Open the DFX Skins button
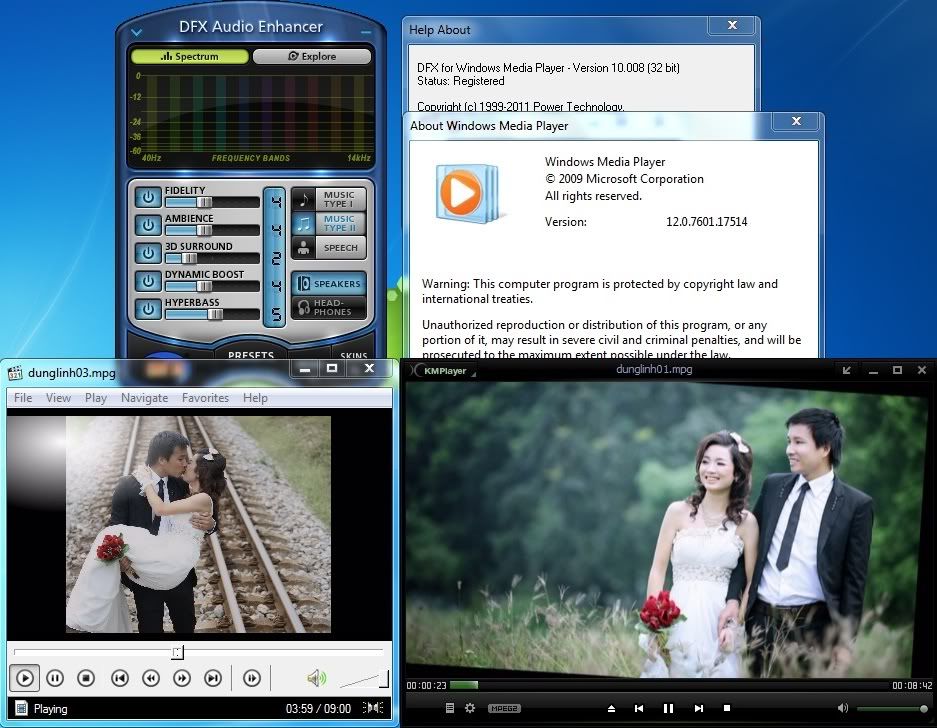The width and height of the screenshot is (937, 728). 353,354
